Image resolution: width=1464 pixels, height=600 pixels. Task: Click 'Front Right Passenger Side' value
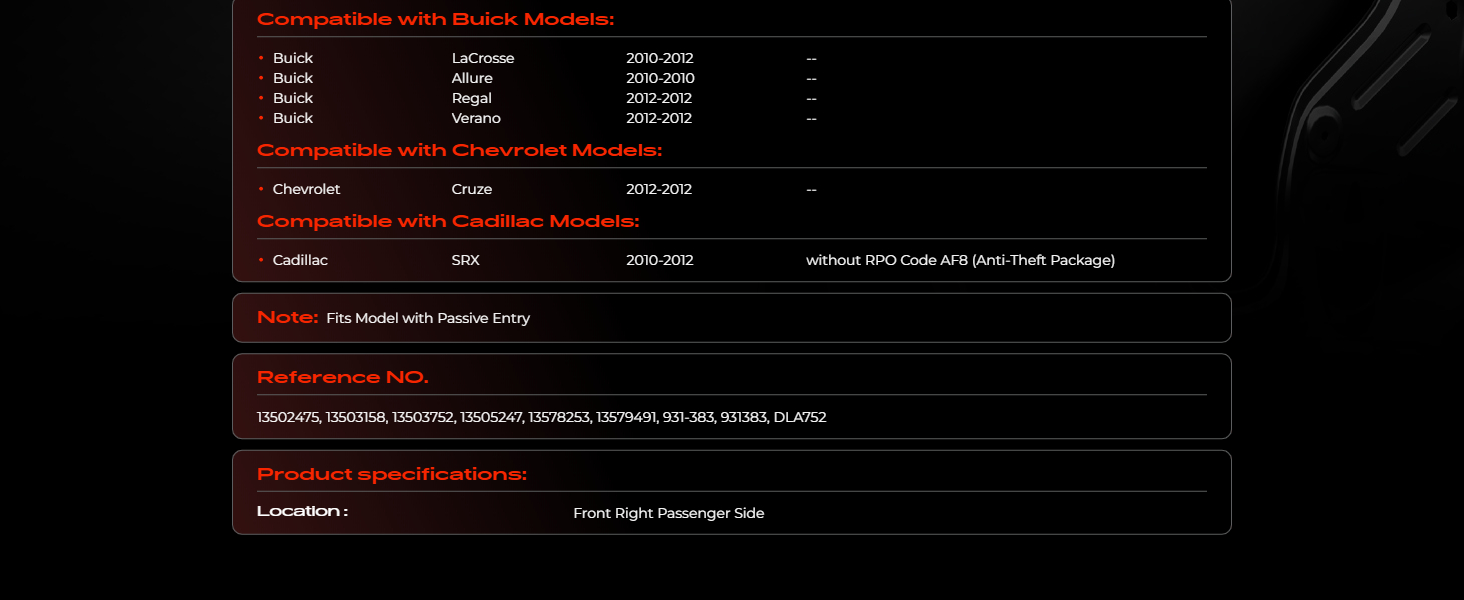click(669, 513)
